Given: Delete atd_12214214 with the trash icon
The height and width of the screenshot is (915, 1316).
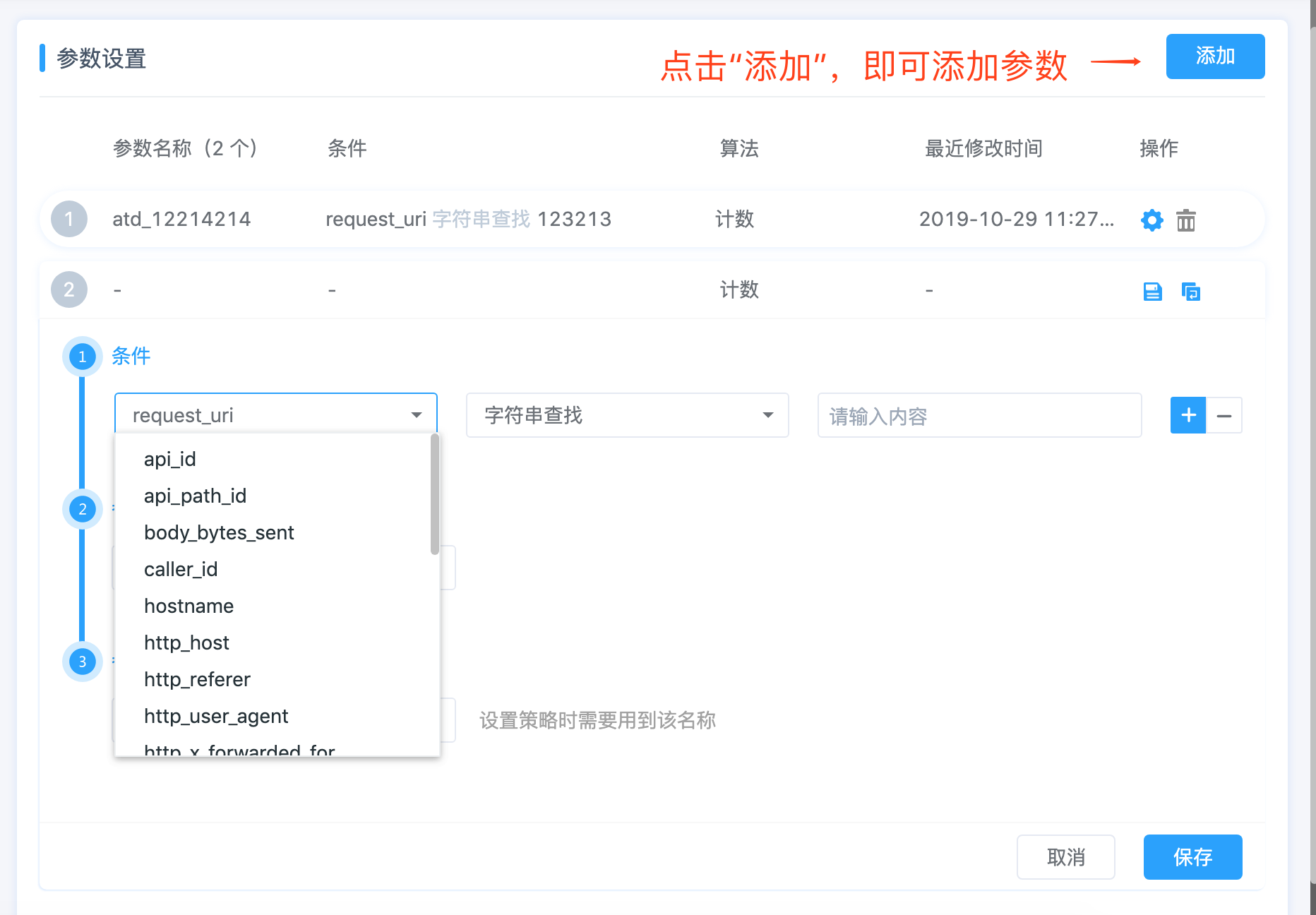Looking at the screenshot, I should 1186,220.
